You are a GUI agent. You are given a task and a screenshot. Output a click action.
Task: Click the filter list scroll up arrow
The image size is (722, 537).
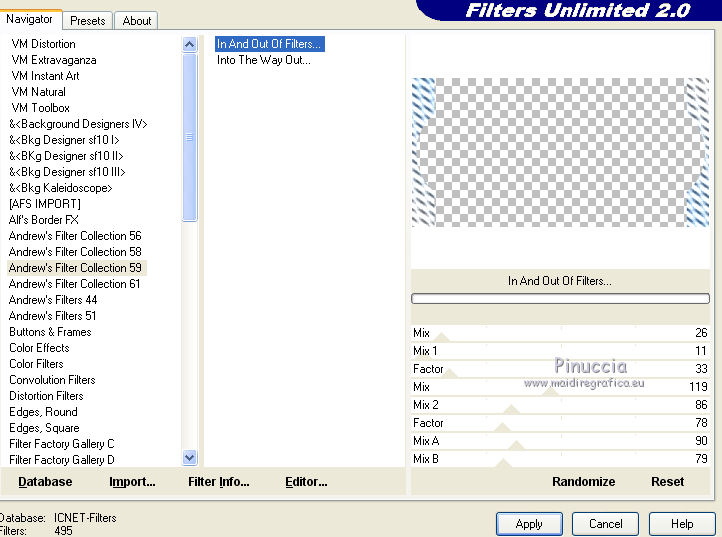coord(190,45)
